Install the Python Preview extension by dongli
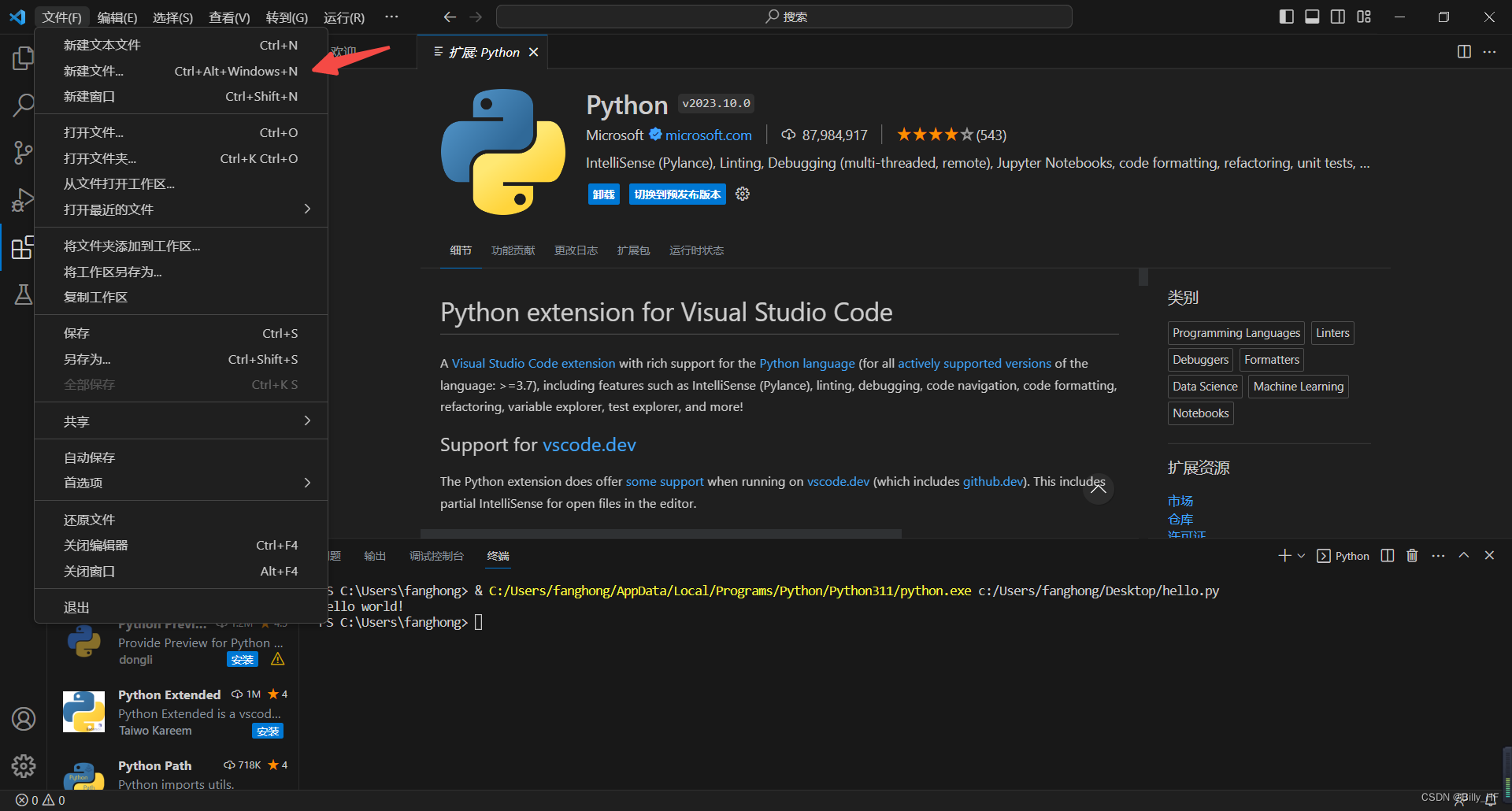 243,660
